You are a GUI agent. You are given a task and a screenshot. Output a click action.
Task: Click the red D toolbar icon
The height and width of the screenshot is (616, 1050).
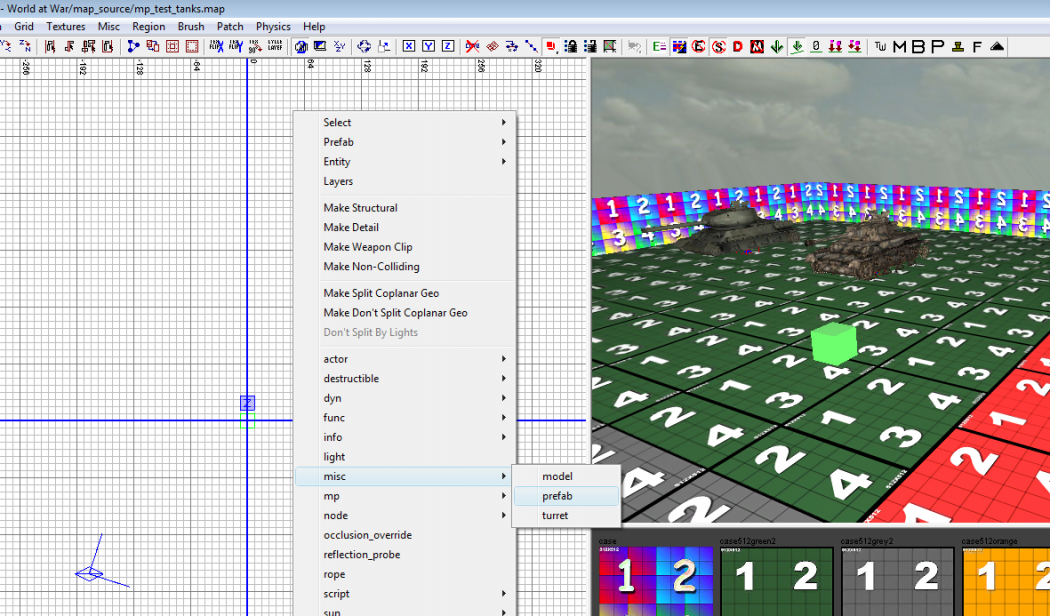tap(738, 46)
